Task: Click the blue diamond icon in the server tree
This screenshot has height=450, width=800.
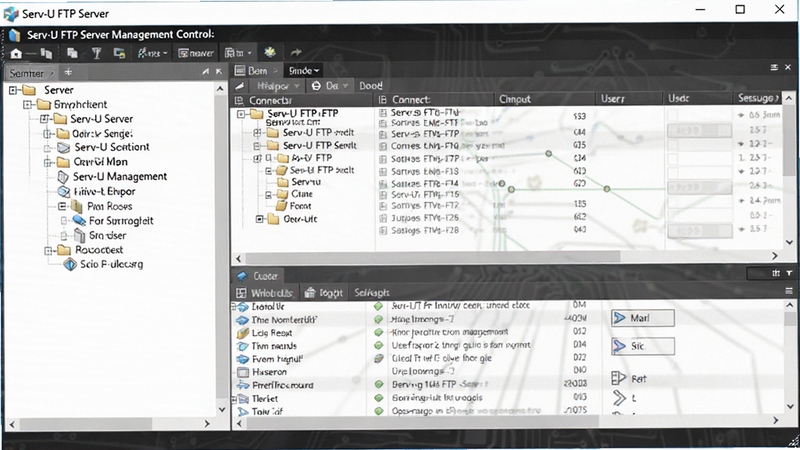Action: (70, 264)
